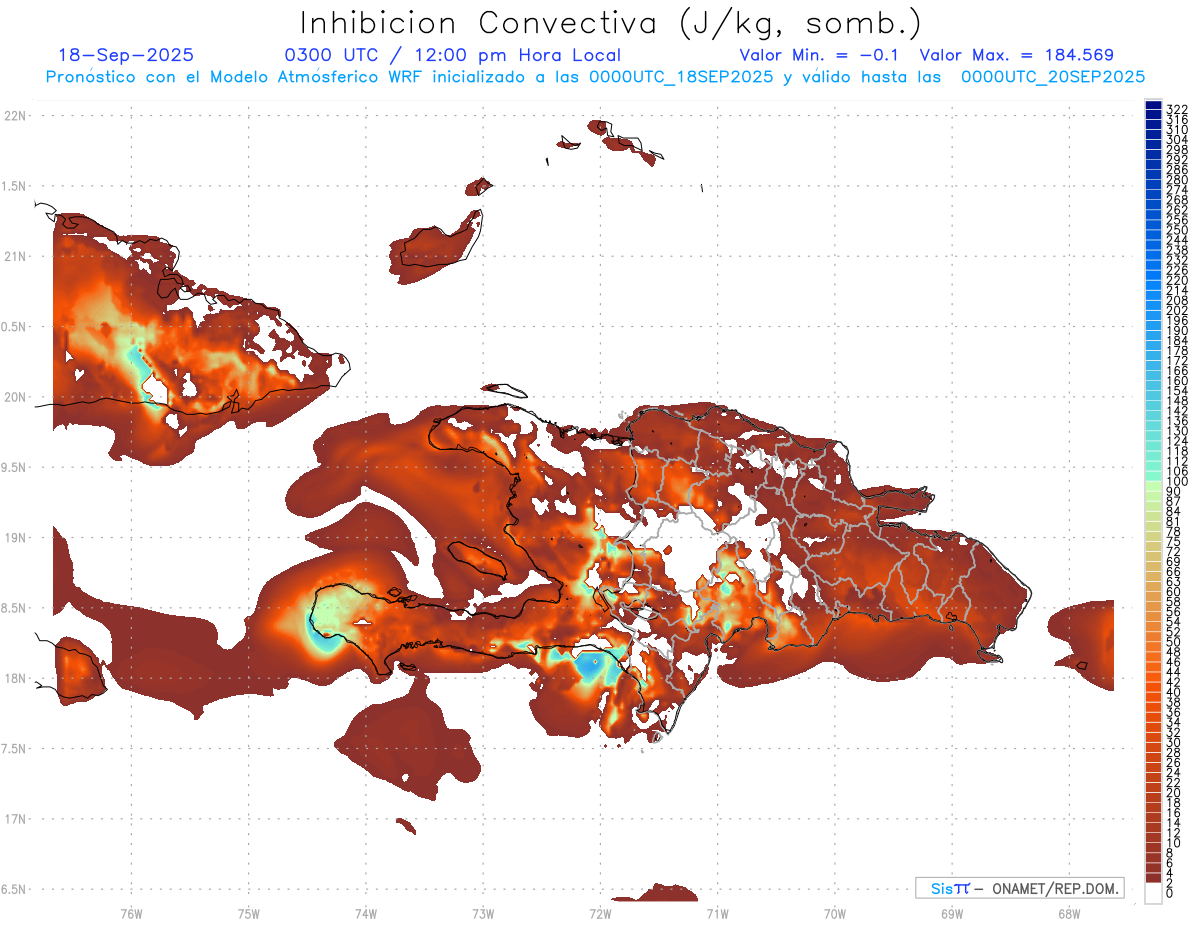The width and height of the screenshot is (1200, 927).
Task: Click the '20N' latitude label
Action: tap(14, 397)
